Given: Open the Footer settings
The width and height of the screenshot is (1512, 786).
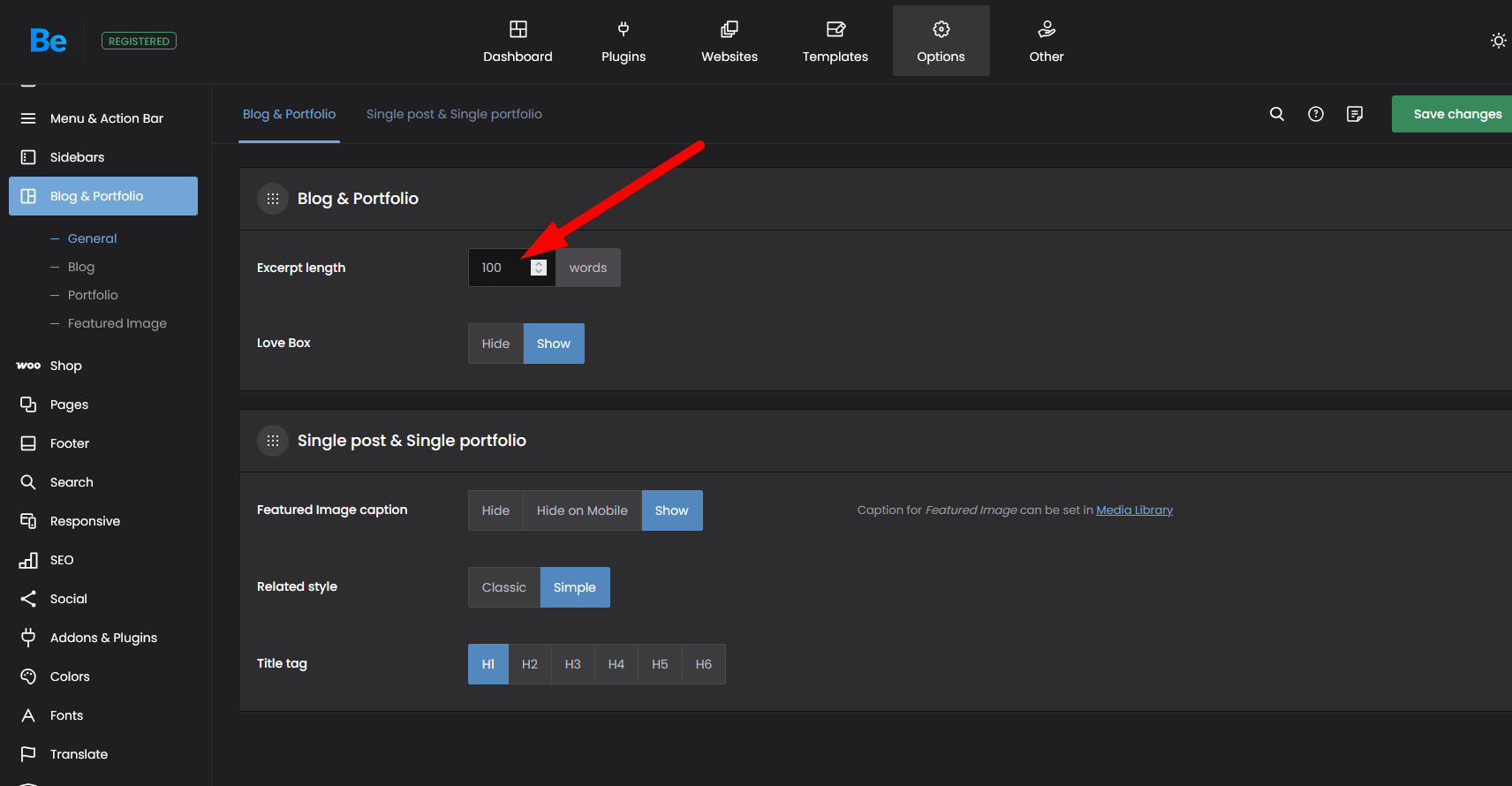Looking at the screenshot, I should tap(103, 443).
